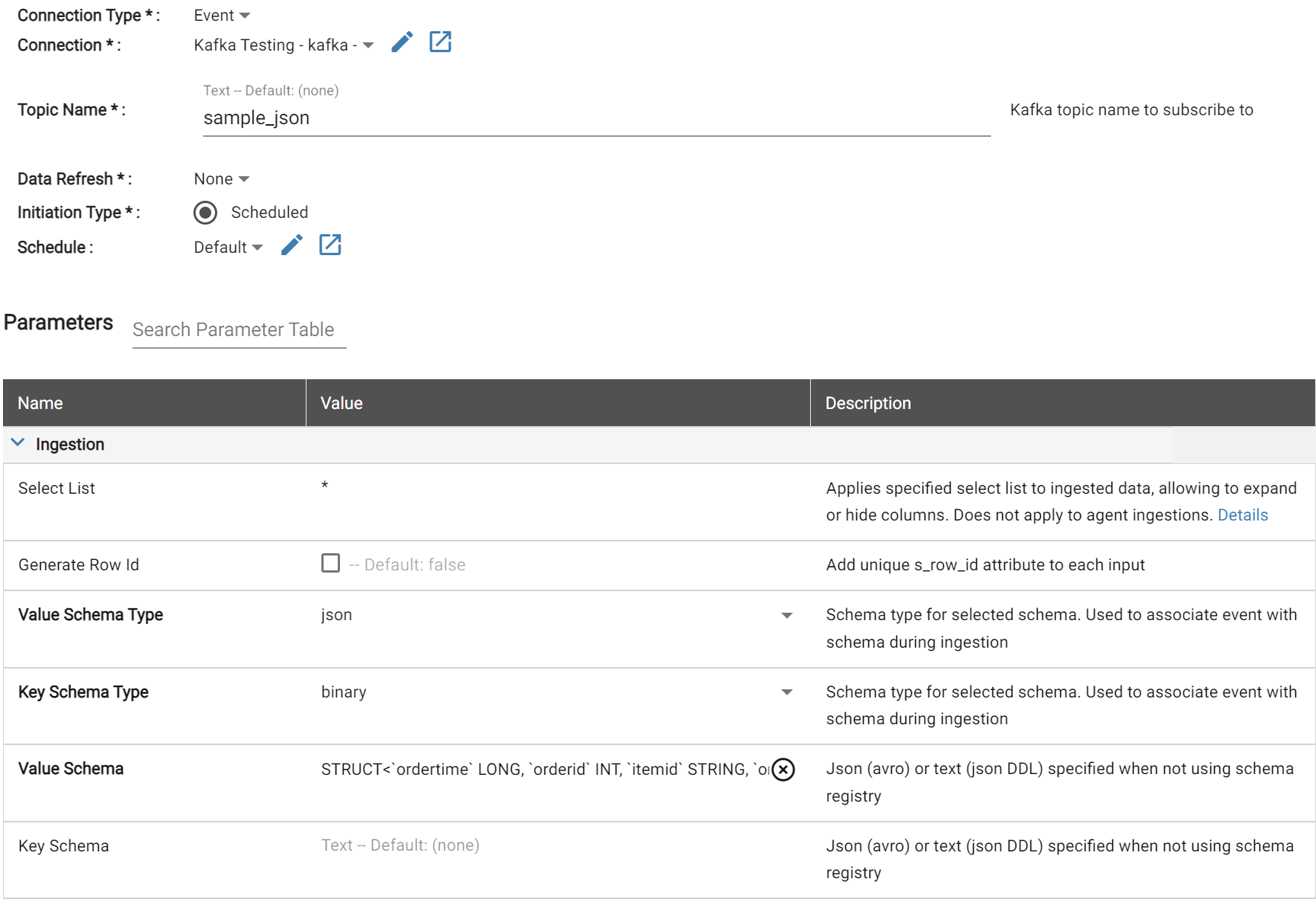Open the Data Refresh None dropdown

222,179
